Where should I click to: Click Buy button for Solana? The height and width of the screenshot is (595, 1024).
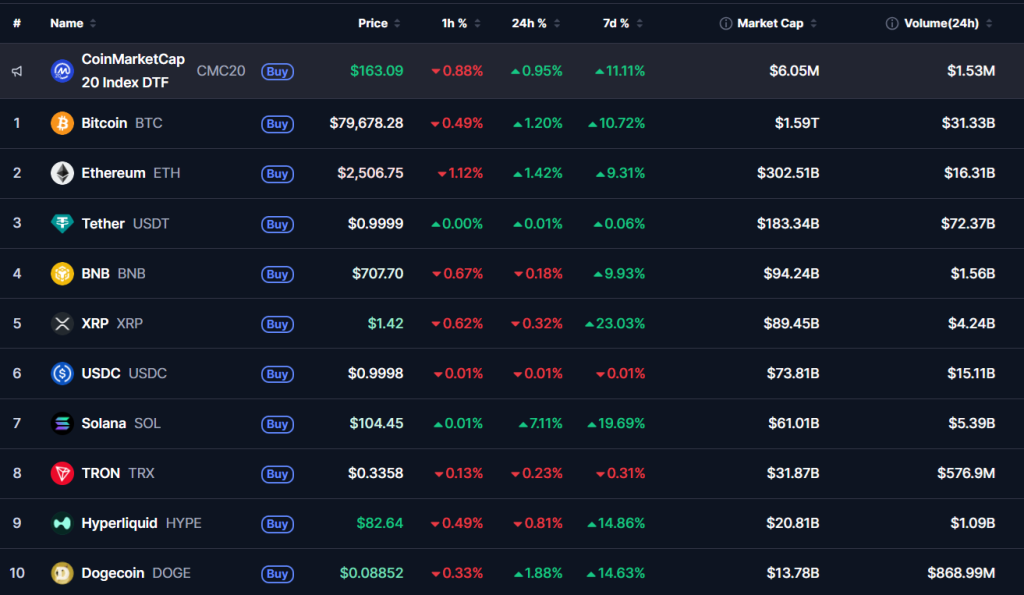coord(278,424)
